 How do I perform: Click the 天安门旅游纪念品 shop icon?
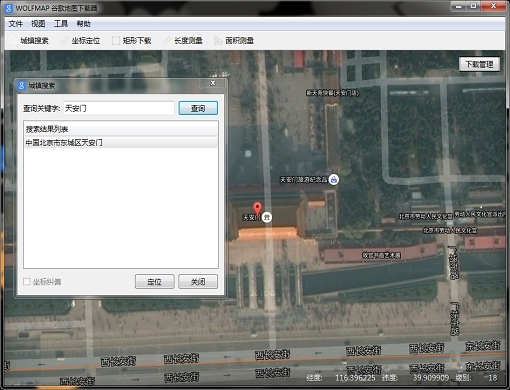point(334,180)
